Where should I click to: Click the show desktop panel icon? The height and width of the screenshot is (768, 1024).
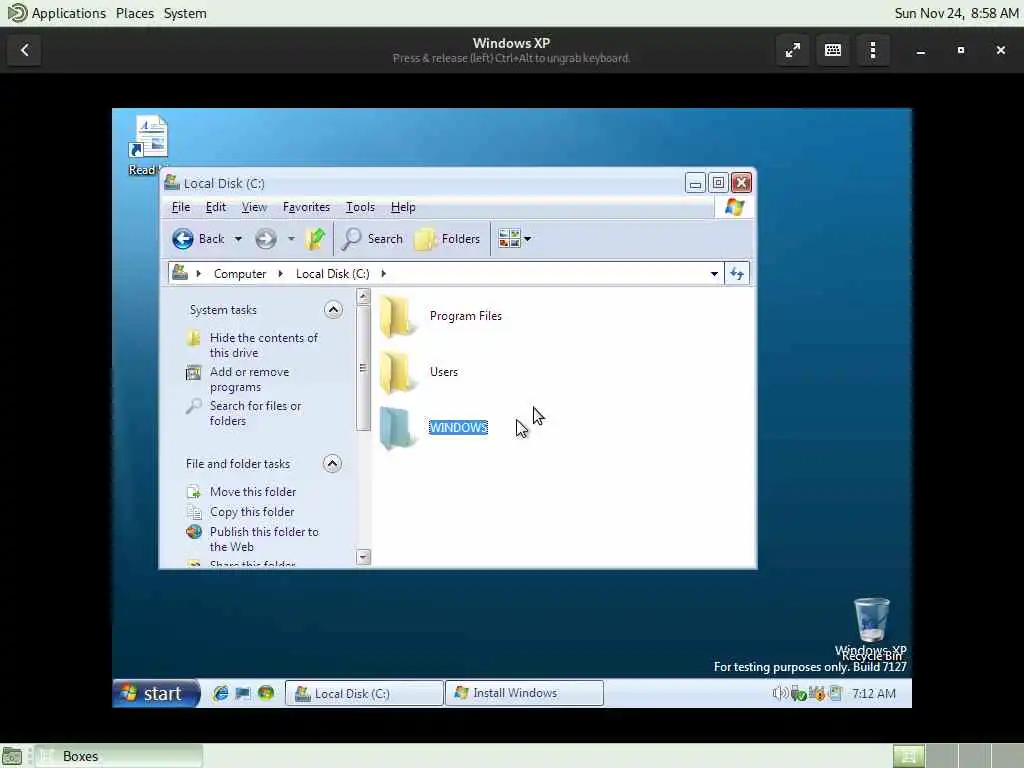(x=12, y=756)
